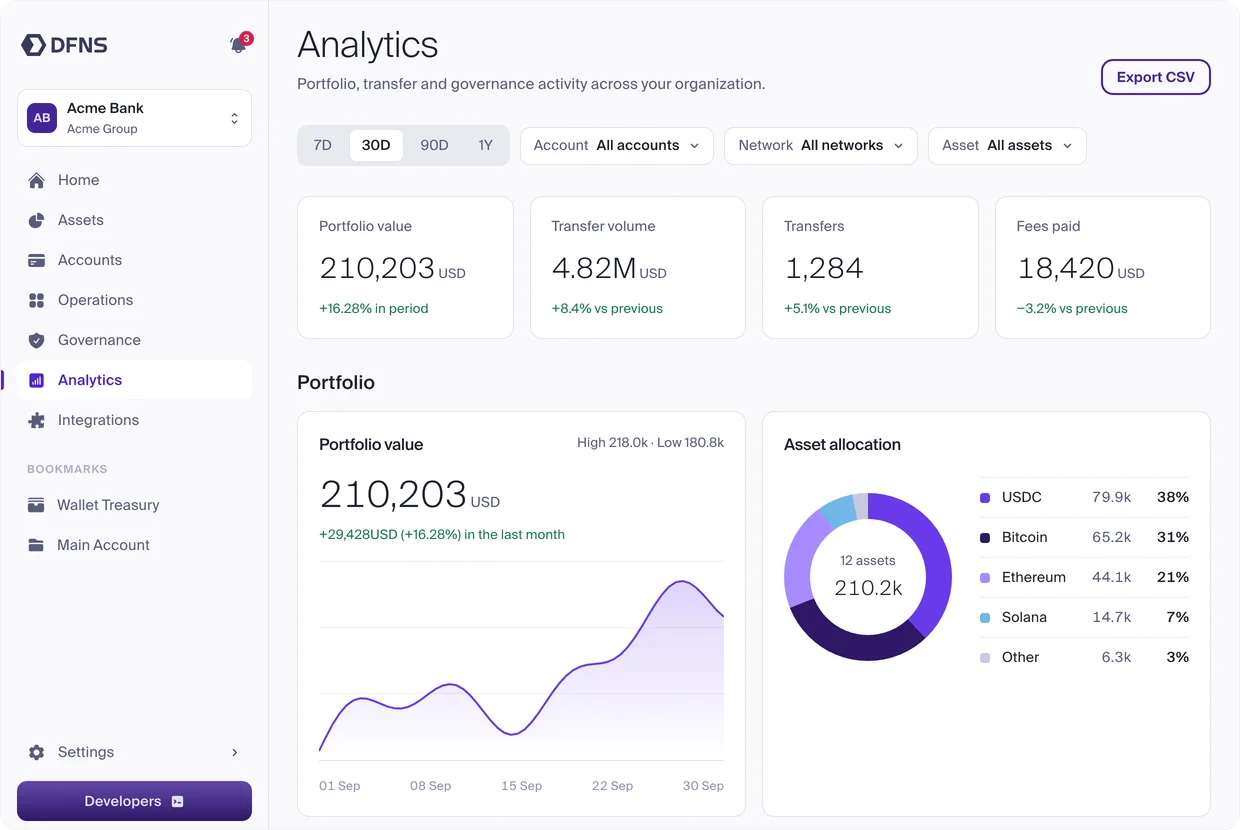The image size is (1240, 830).
Task: Open the Account filter dropdown
Action: [617, 146]
